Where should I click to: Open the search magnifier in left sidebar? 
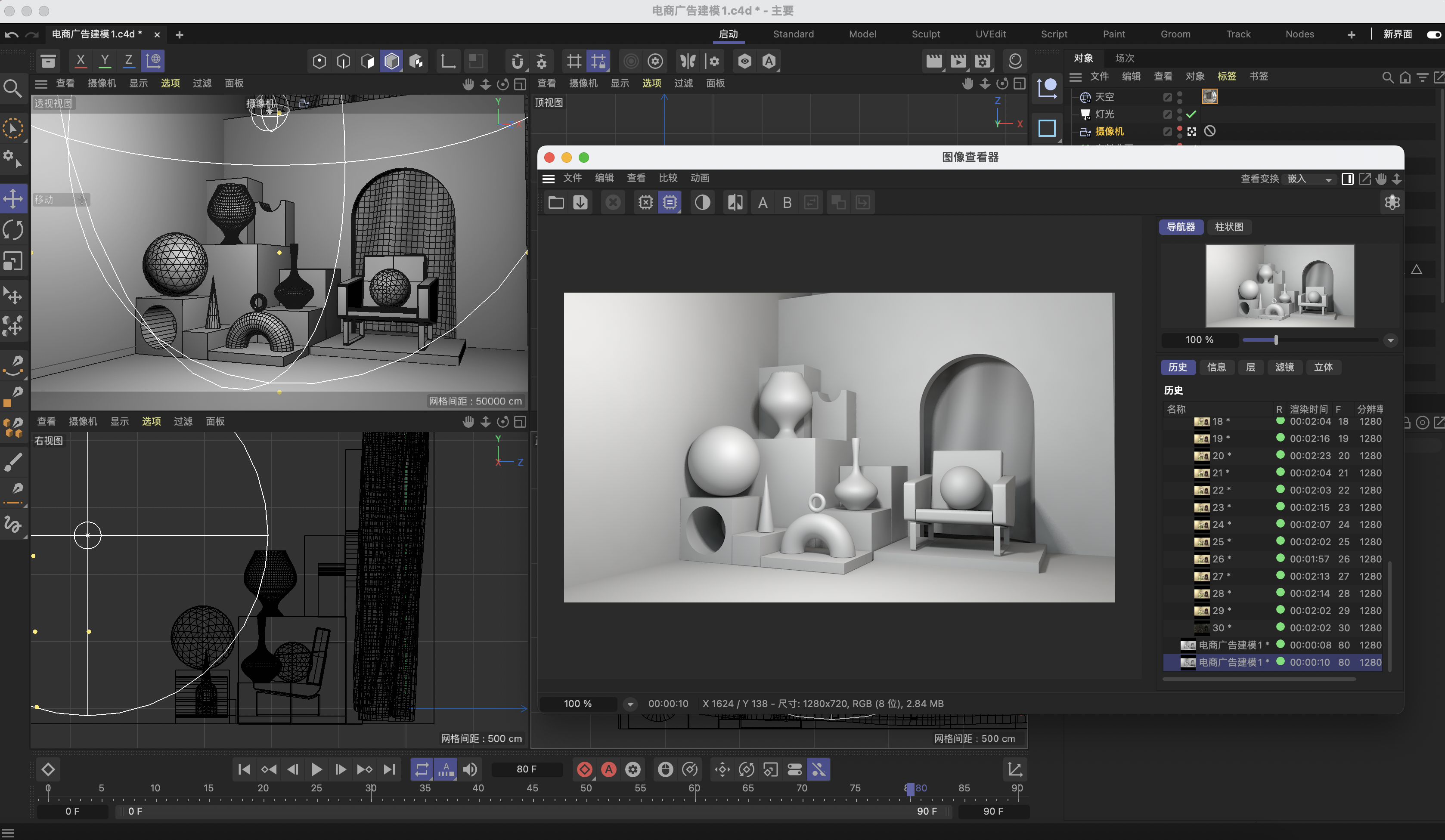12,88
